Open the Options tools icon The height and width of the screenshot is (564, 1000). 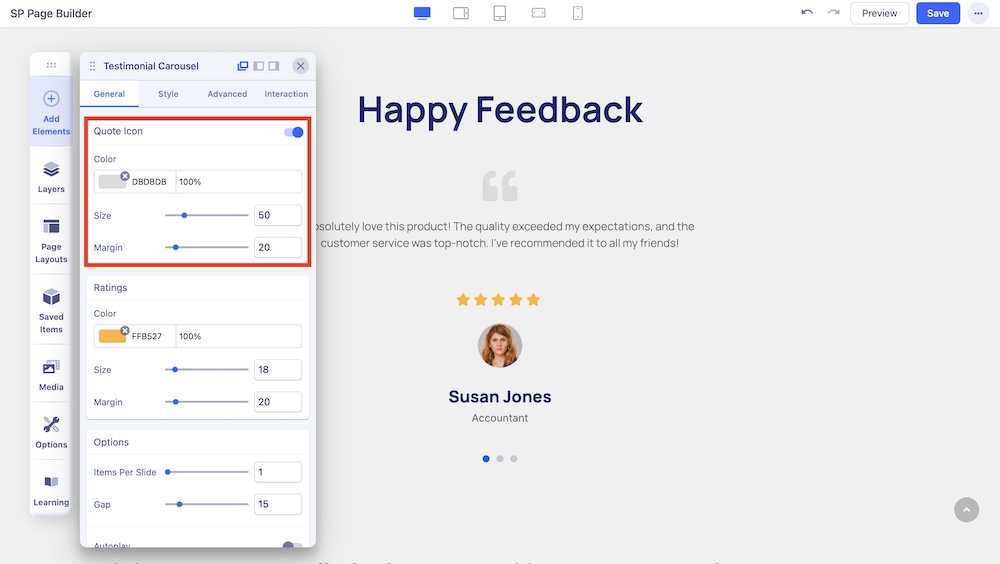pyautogui.click(x=51, y=432)
